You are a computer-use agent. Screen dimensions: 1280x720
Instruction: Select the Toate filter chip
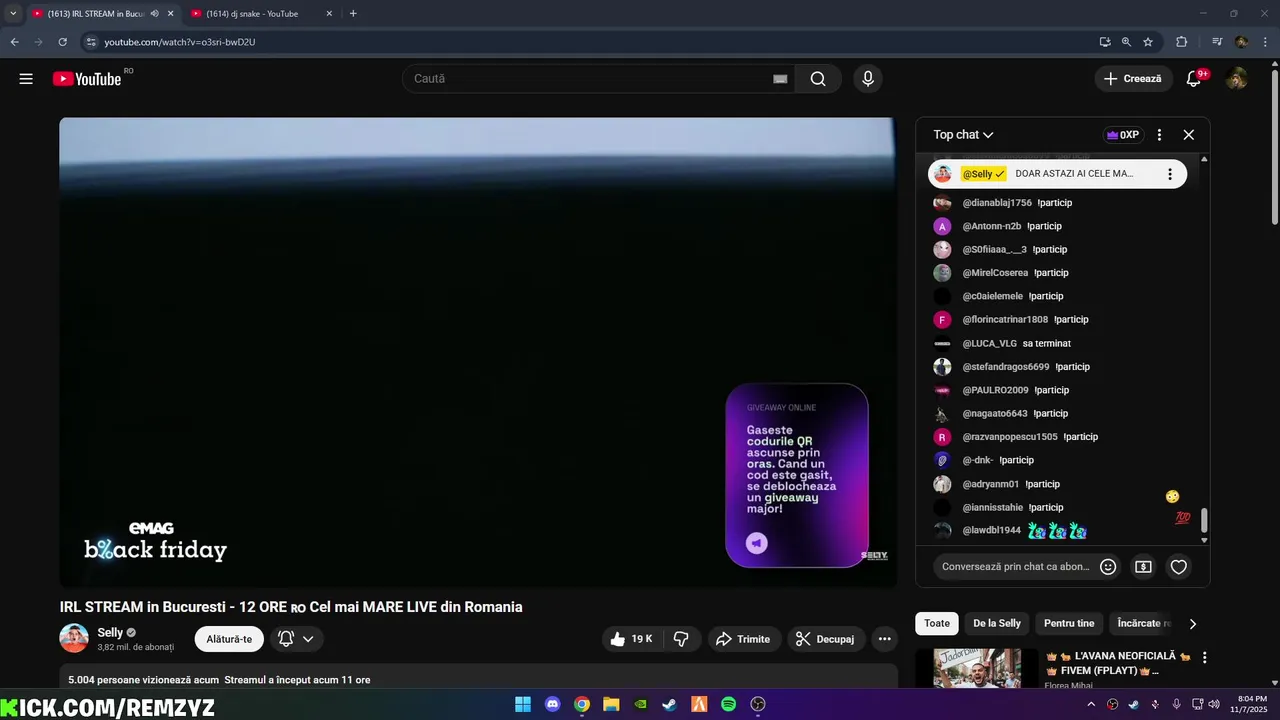937,624
